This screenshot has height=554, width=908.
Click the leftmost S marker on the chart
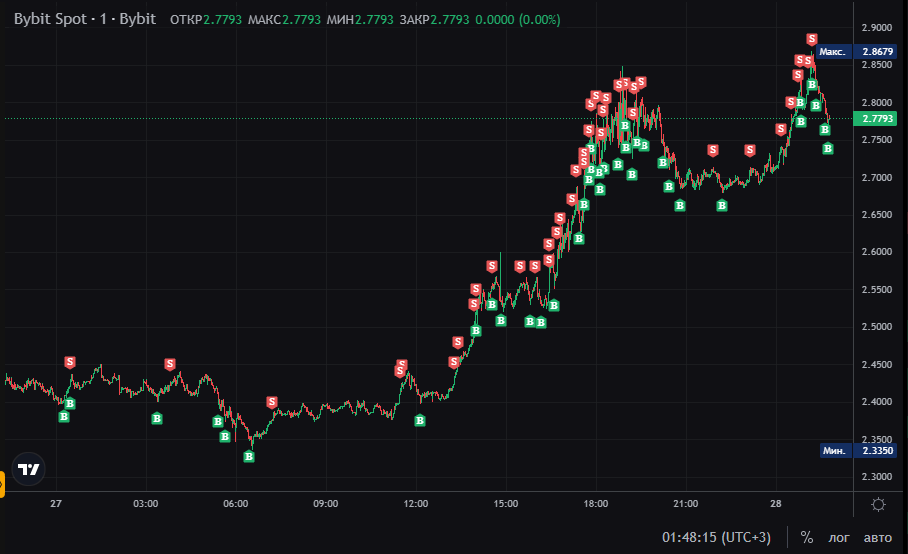69,362
